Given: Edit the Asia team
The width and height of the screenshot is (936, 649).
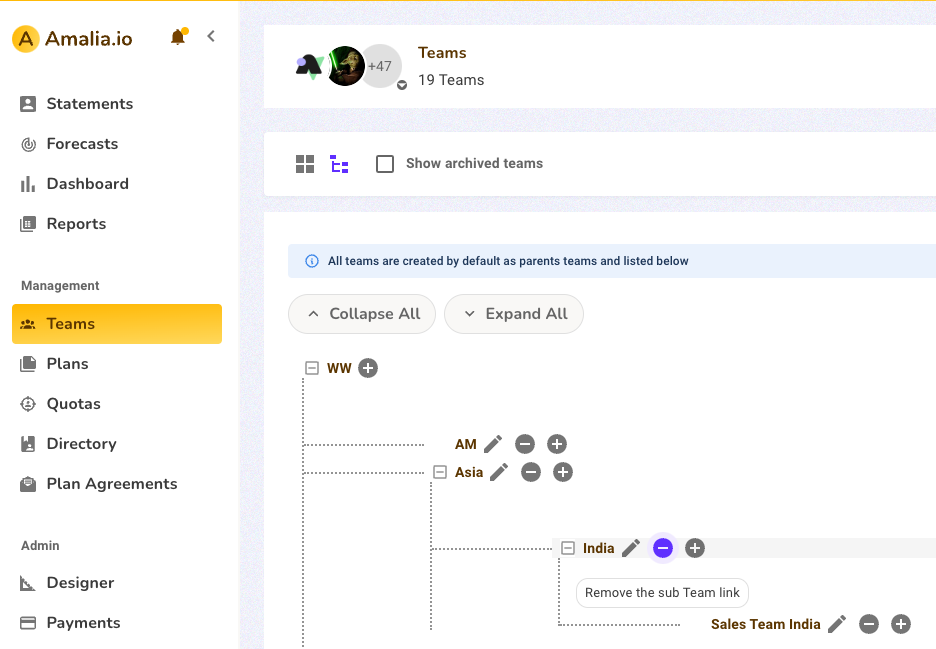Looking at the screenshot, I should tap(499, 472).
